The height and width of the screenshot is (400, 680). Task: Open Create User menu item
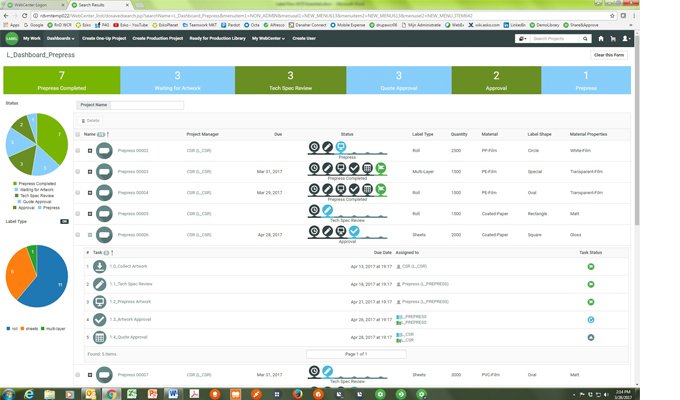304,39
